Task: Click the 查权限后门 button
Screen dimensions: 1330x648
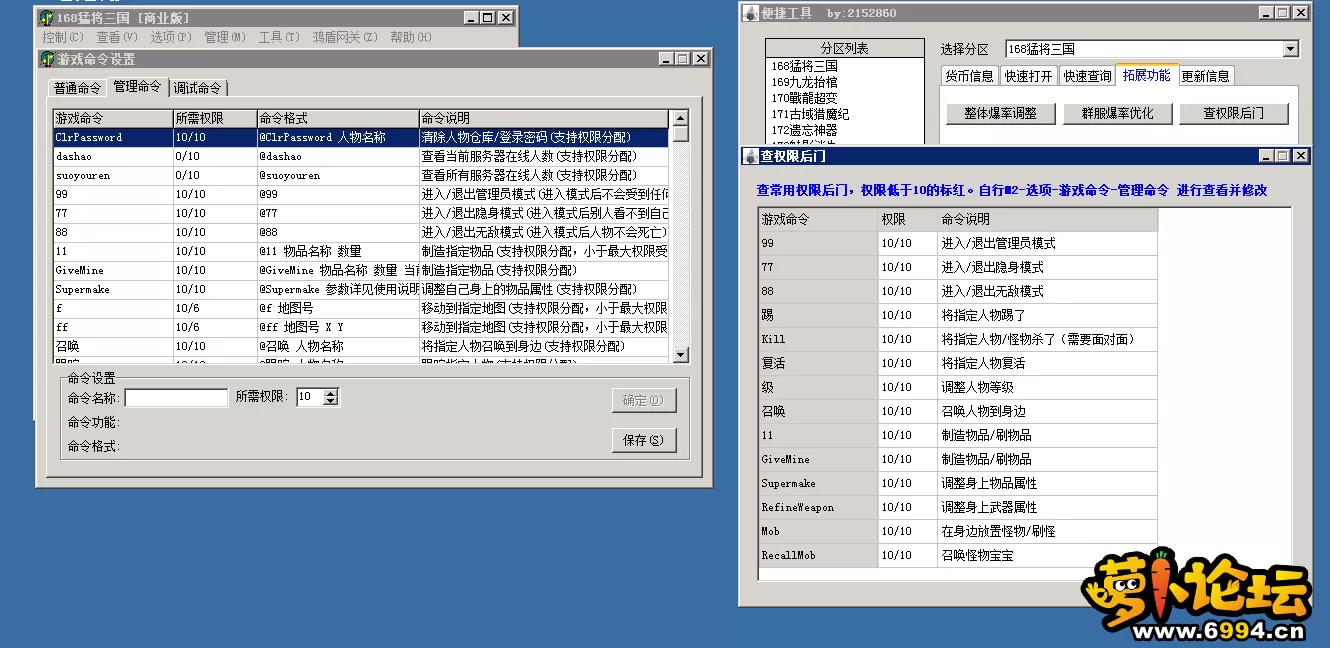Action: point(1234,113)
